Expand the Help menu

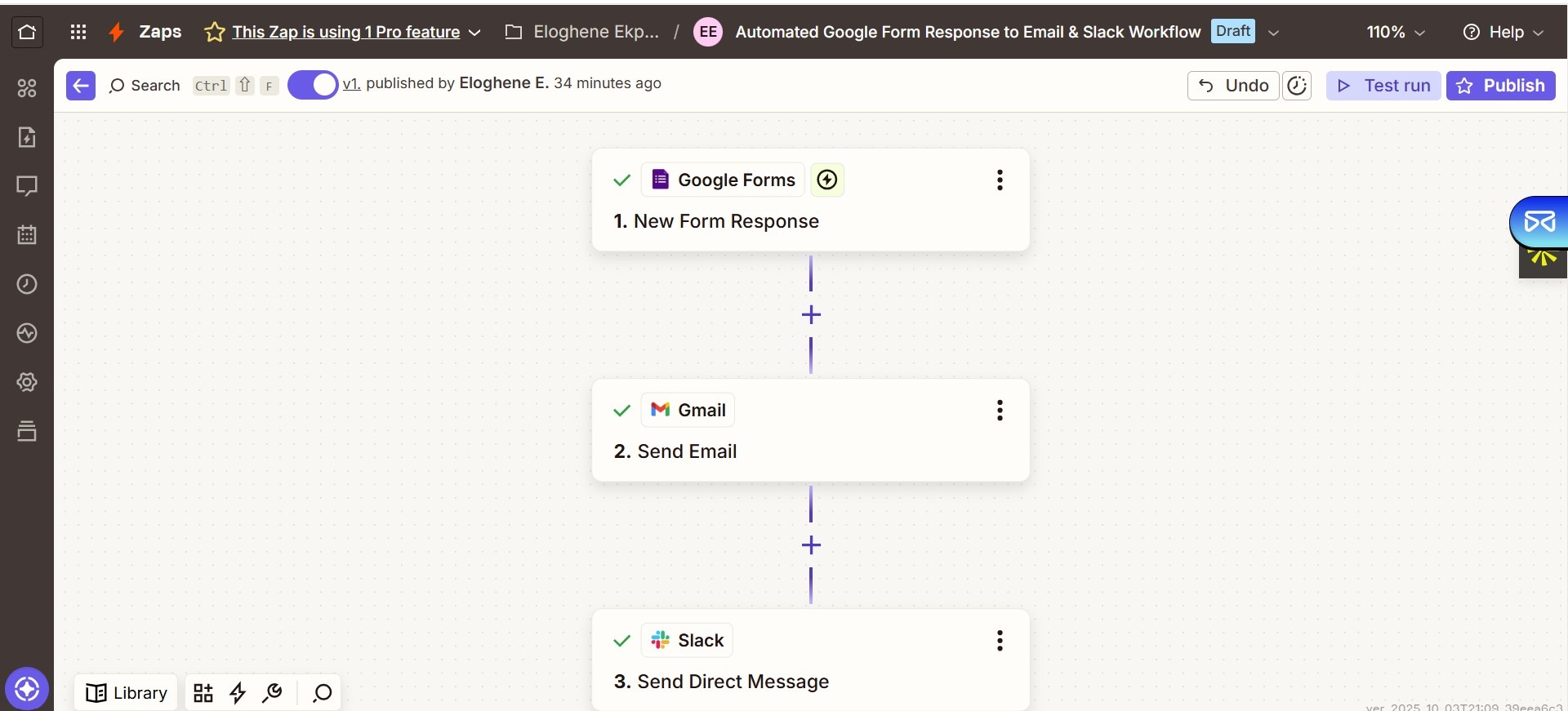[1503, 32]
